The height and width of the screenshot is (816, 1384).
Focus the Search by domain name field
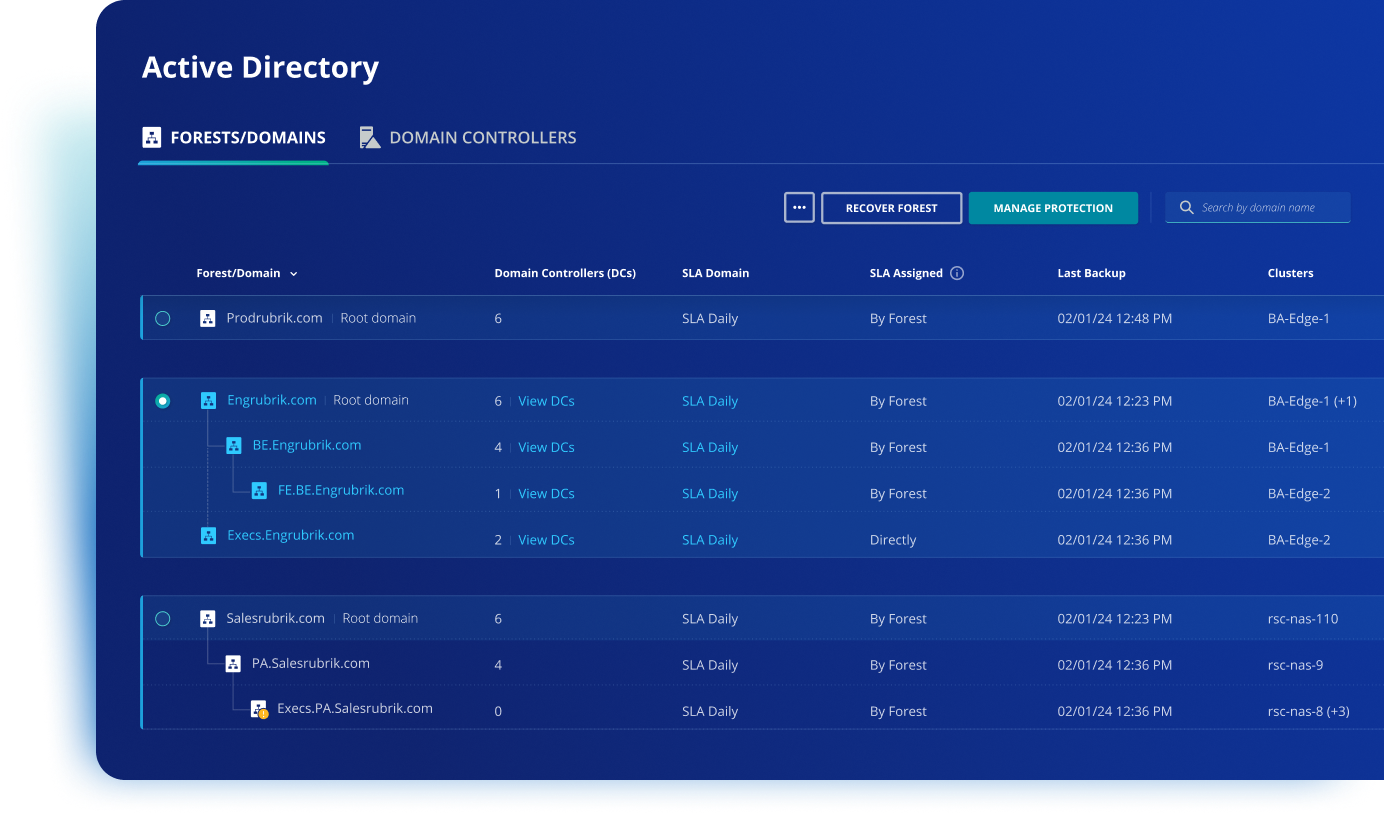pyautogui.click(x=1258, y=207)
